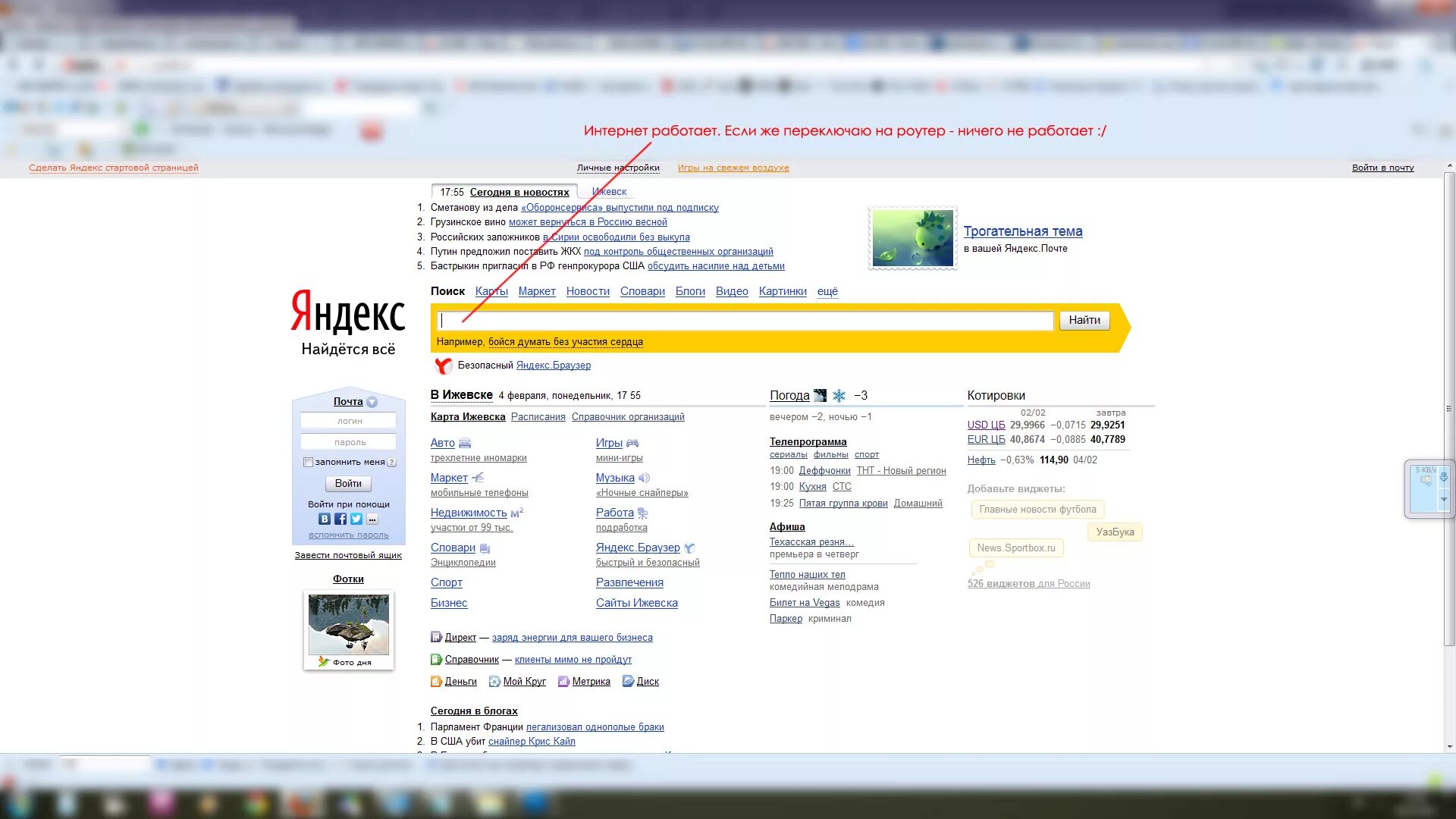Click the car icon next to Авто
The image size is (1456, 819).
(x=465, y=444)
